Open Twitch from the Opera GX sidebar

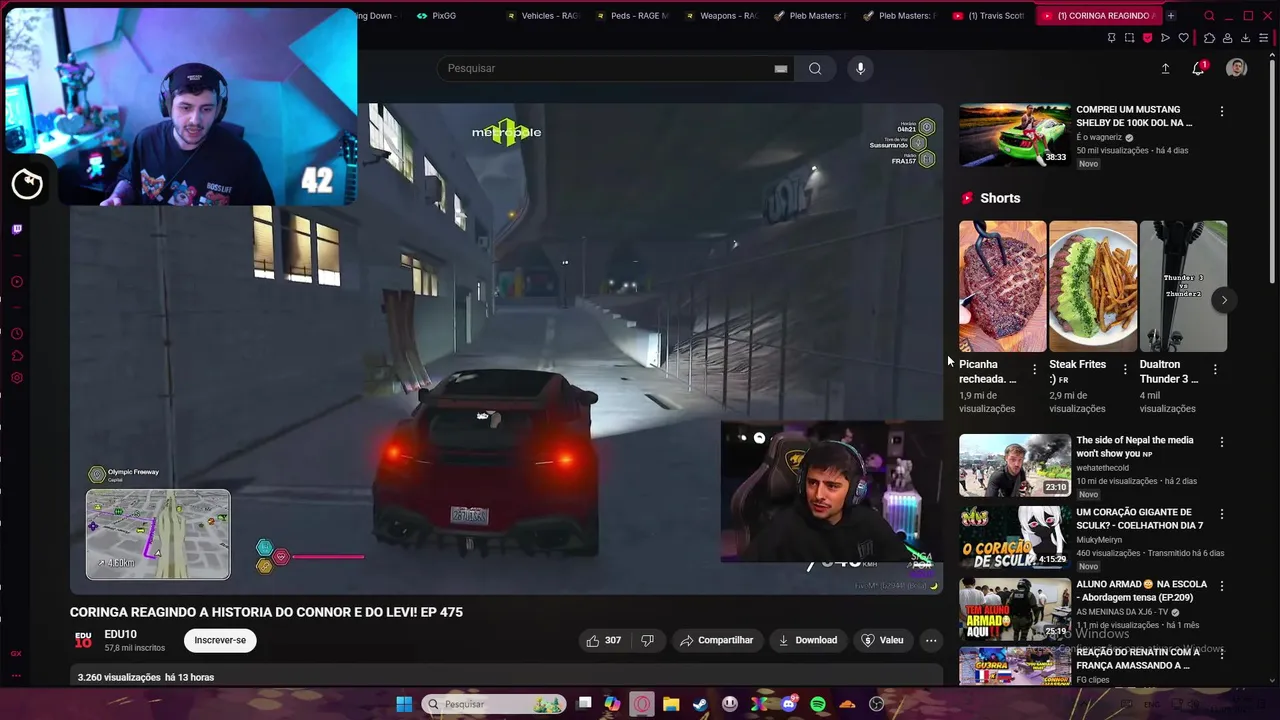tap(17, 229)
